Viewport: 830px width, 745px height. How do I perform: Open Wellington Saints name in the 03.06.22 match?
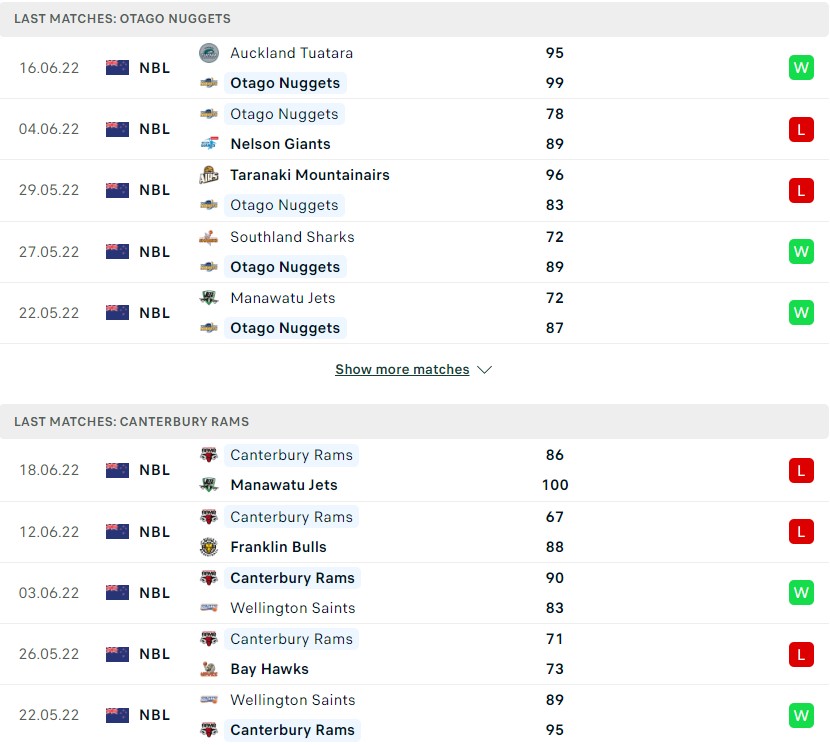(x=293, y=607)
